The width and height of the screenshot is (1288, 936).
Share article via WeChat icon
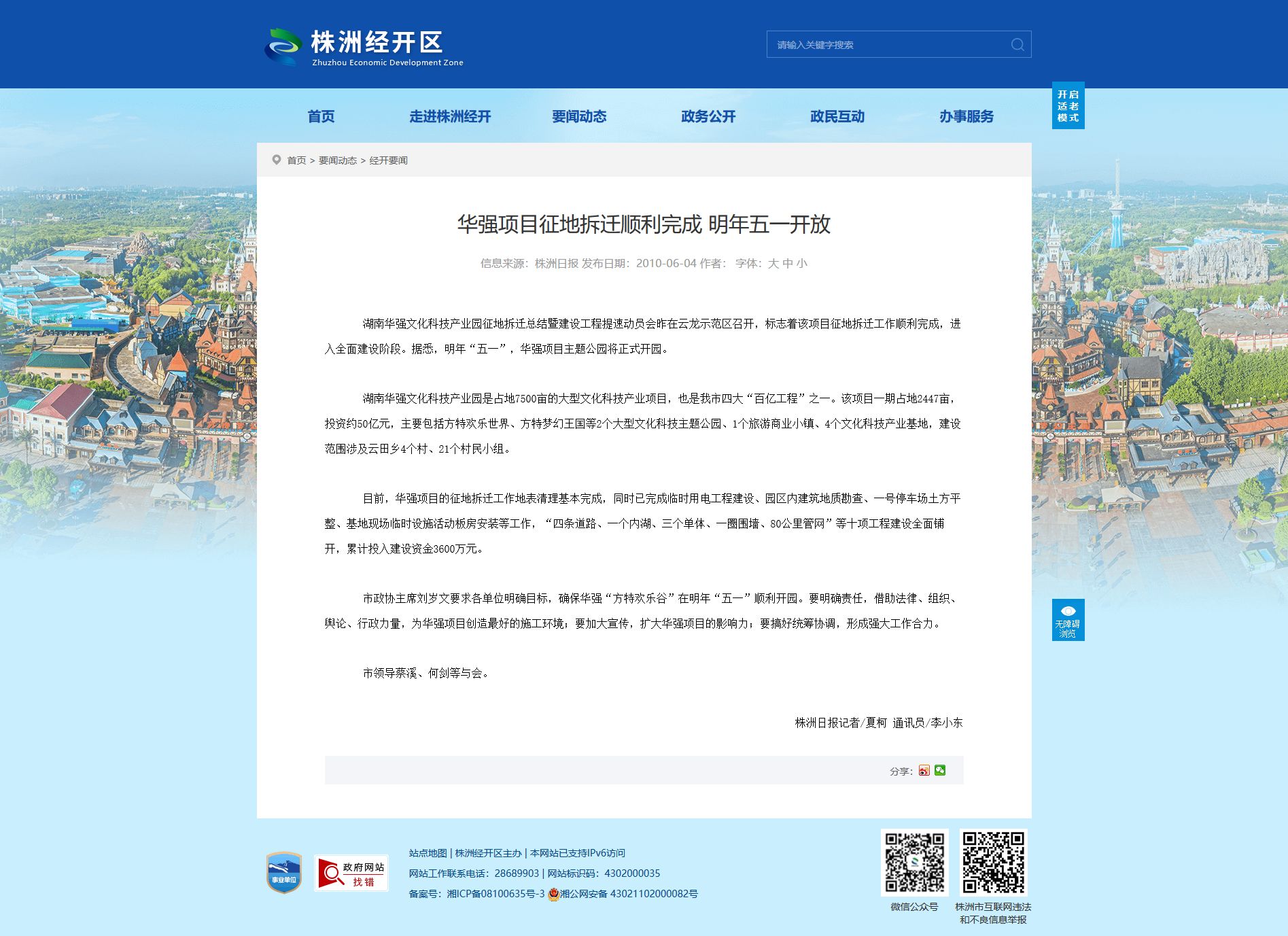click(940, 770)
